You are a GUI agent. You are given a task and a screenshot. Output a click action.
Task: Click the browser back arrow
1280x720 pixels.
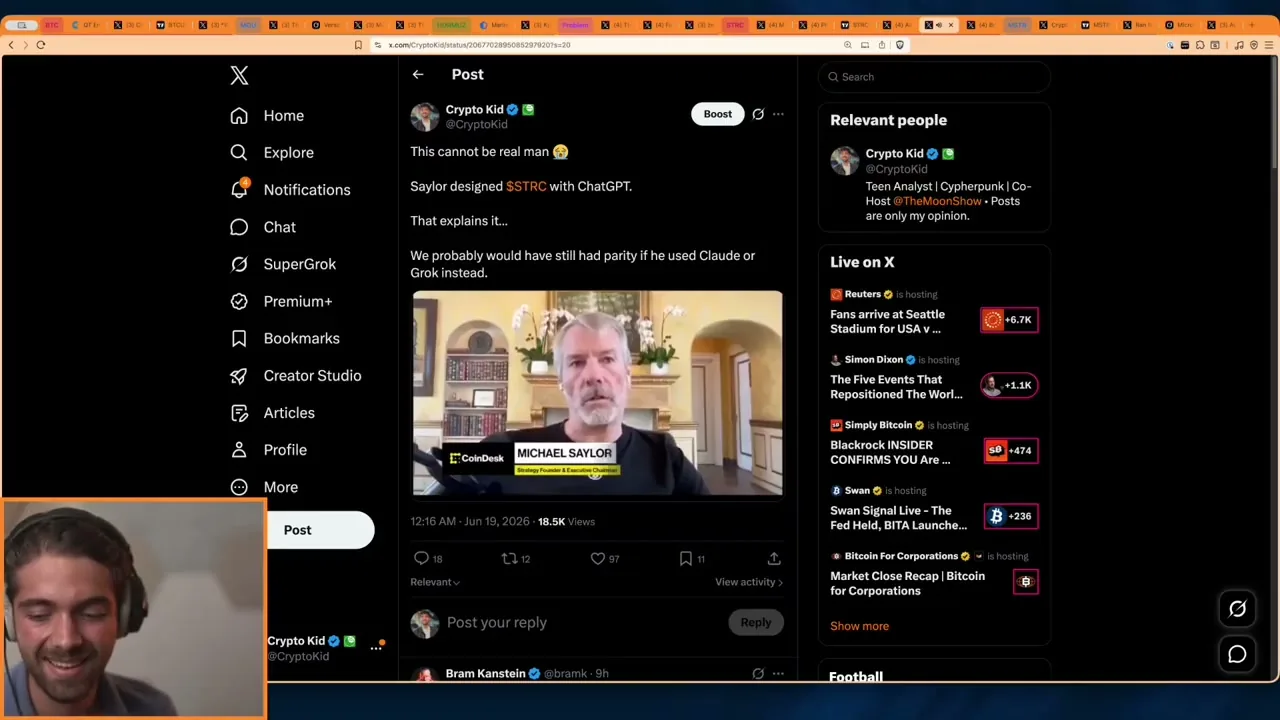click(x=11, y=45)
